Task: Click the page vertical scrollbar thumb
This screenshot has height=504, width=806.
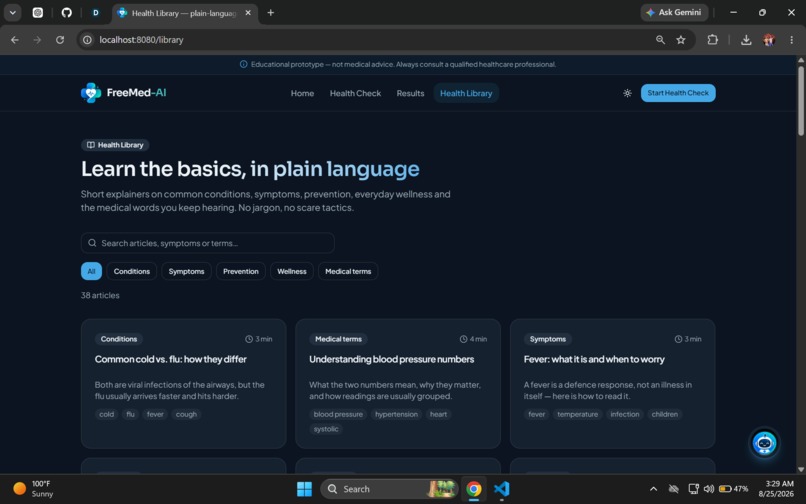Action: point(800,100)
